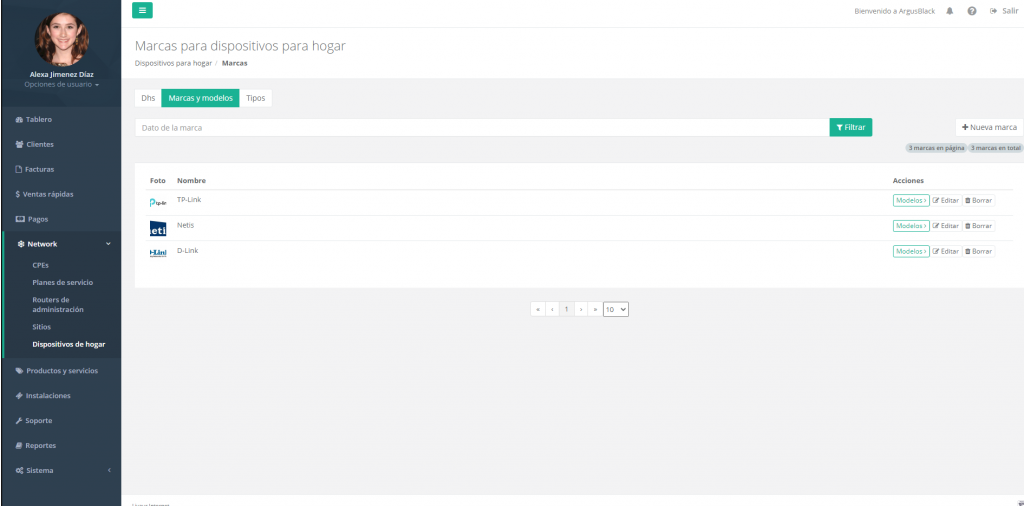
Task: Click the Filtrar button
Action: (x=850, y=127)
